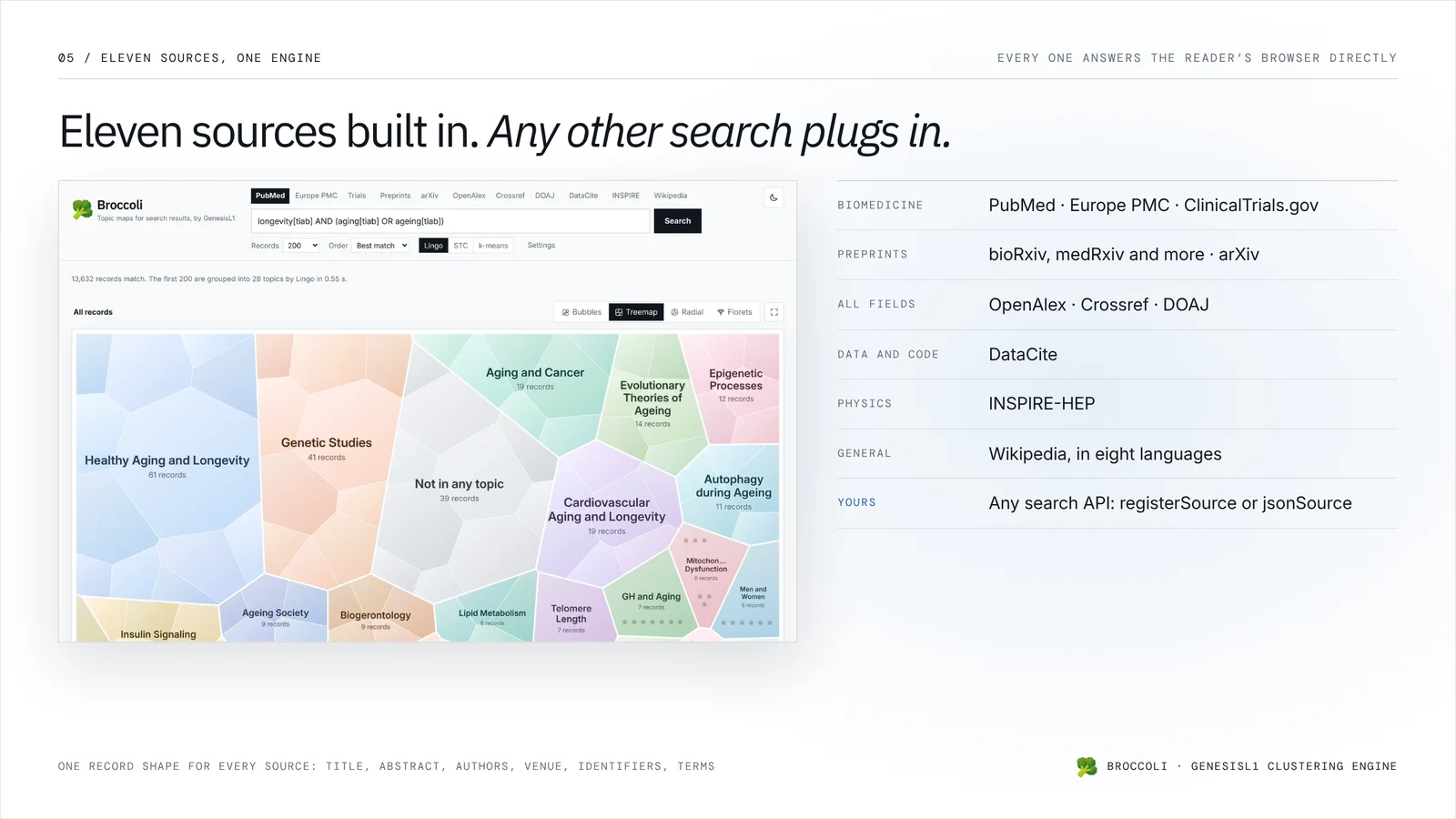Click the broccoli icon in the slide footer
The height and width of the screenshot is (819, 1456).
[x=1087, y=767]
